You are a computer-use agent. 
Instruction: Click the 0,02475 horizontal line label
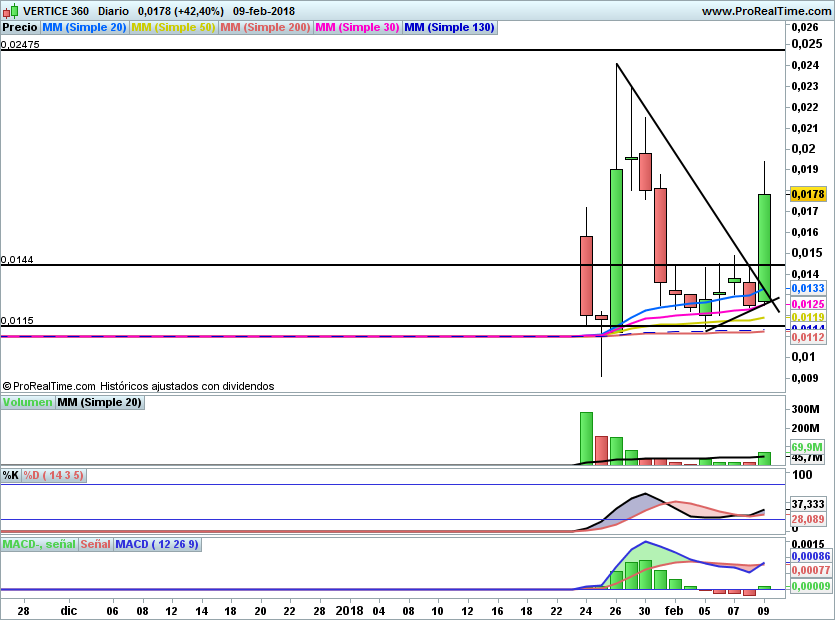coord(20,44)
